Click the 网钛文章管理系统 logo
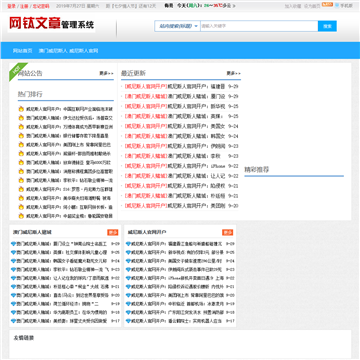 51,24
